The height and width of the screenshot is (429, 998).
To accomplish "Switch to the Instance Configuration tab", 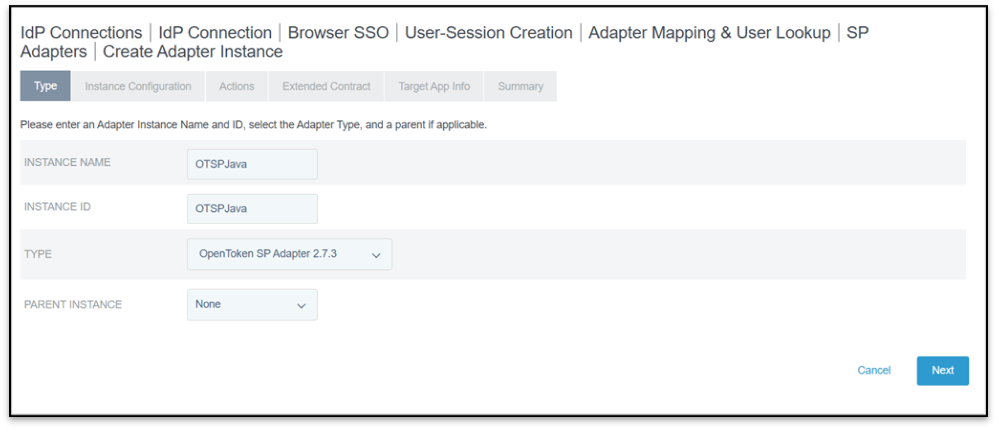I will point(138,86).
